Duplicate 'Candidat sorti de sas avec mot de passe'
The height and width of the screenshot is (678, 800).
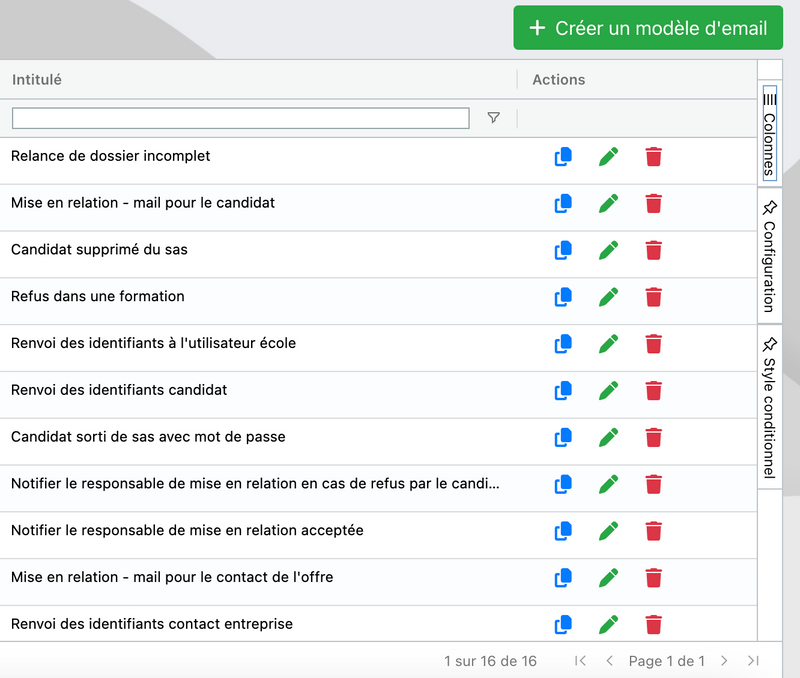tap(563, 438)
